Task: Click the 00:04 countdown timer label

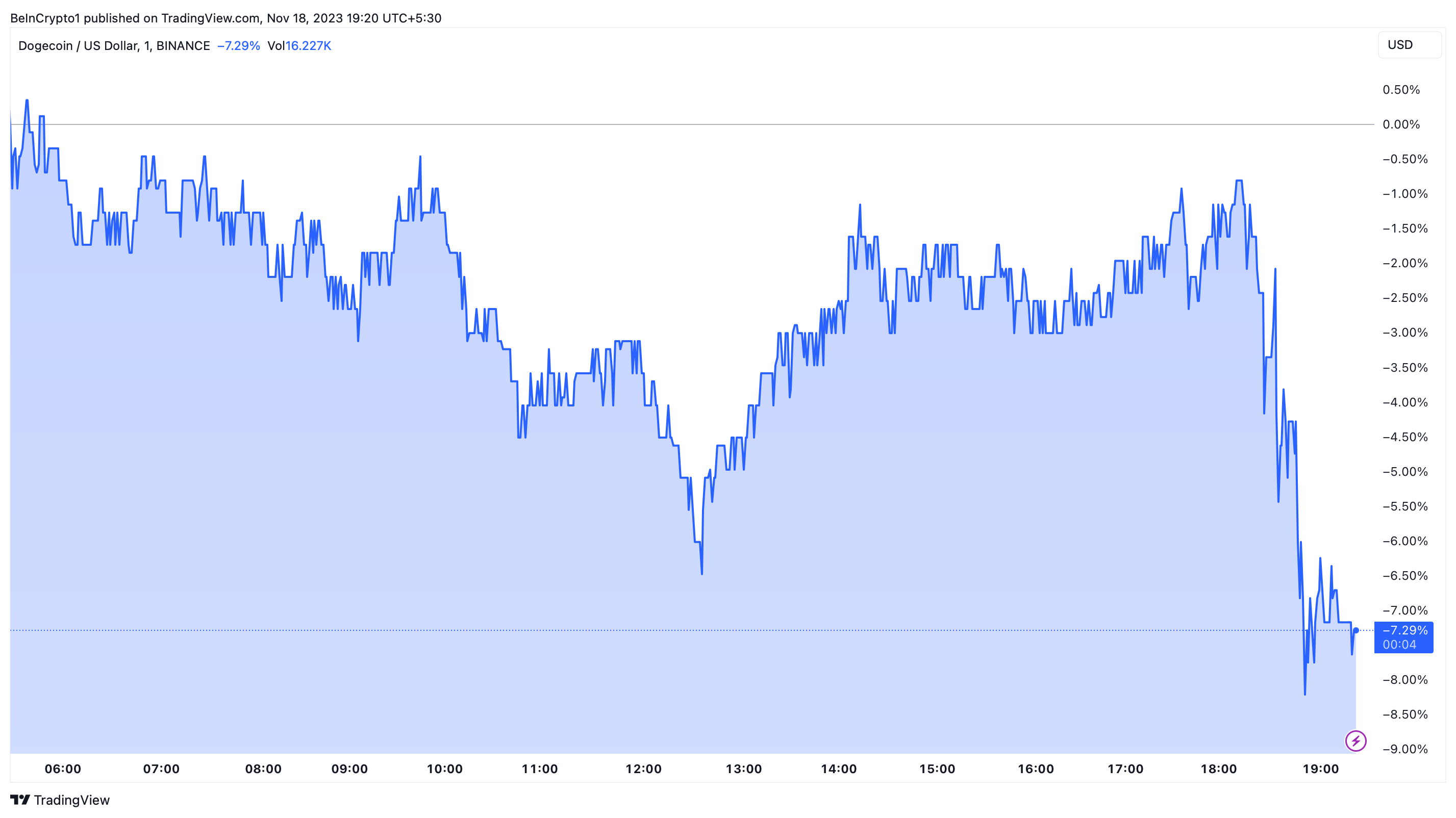Action: coord(1399,645)
